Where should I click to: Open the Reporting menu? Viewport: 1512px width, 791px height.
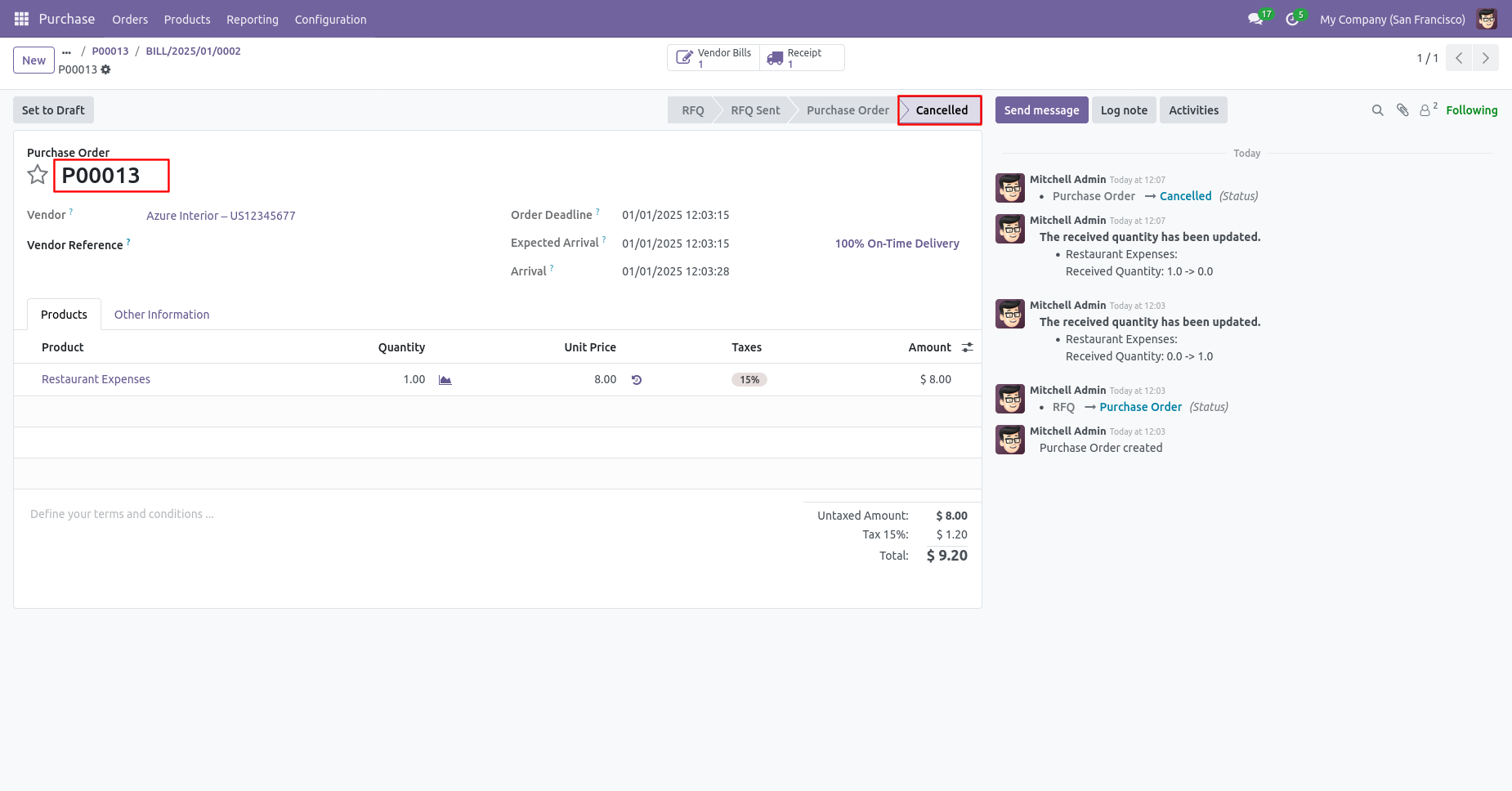253,19
